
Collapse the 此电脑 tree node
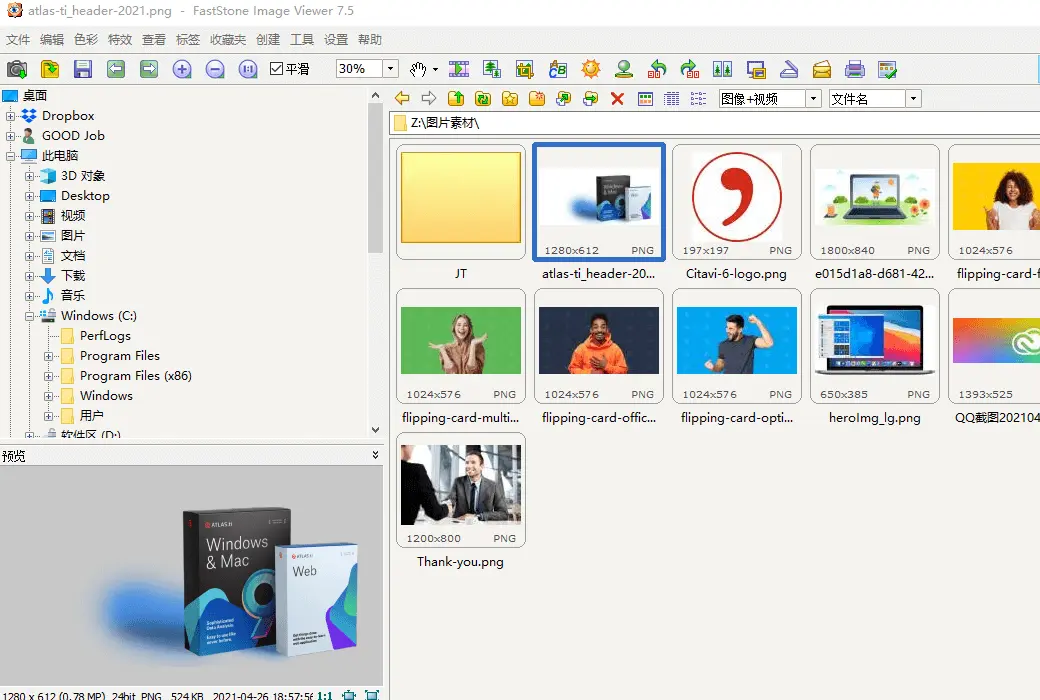10,157
